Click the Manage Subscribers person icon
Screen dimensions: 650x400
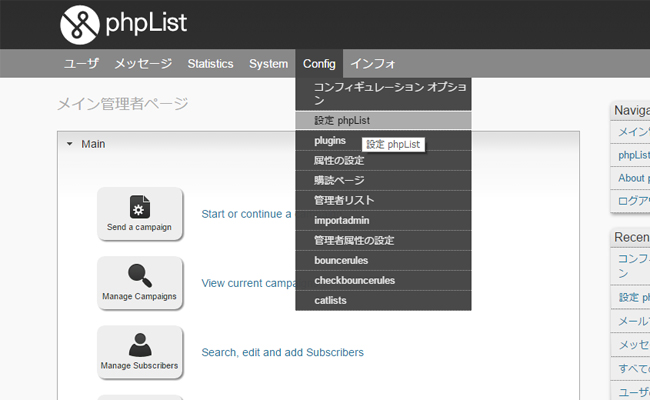140,344
